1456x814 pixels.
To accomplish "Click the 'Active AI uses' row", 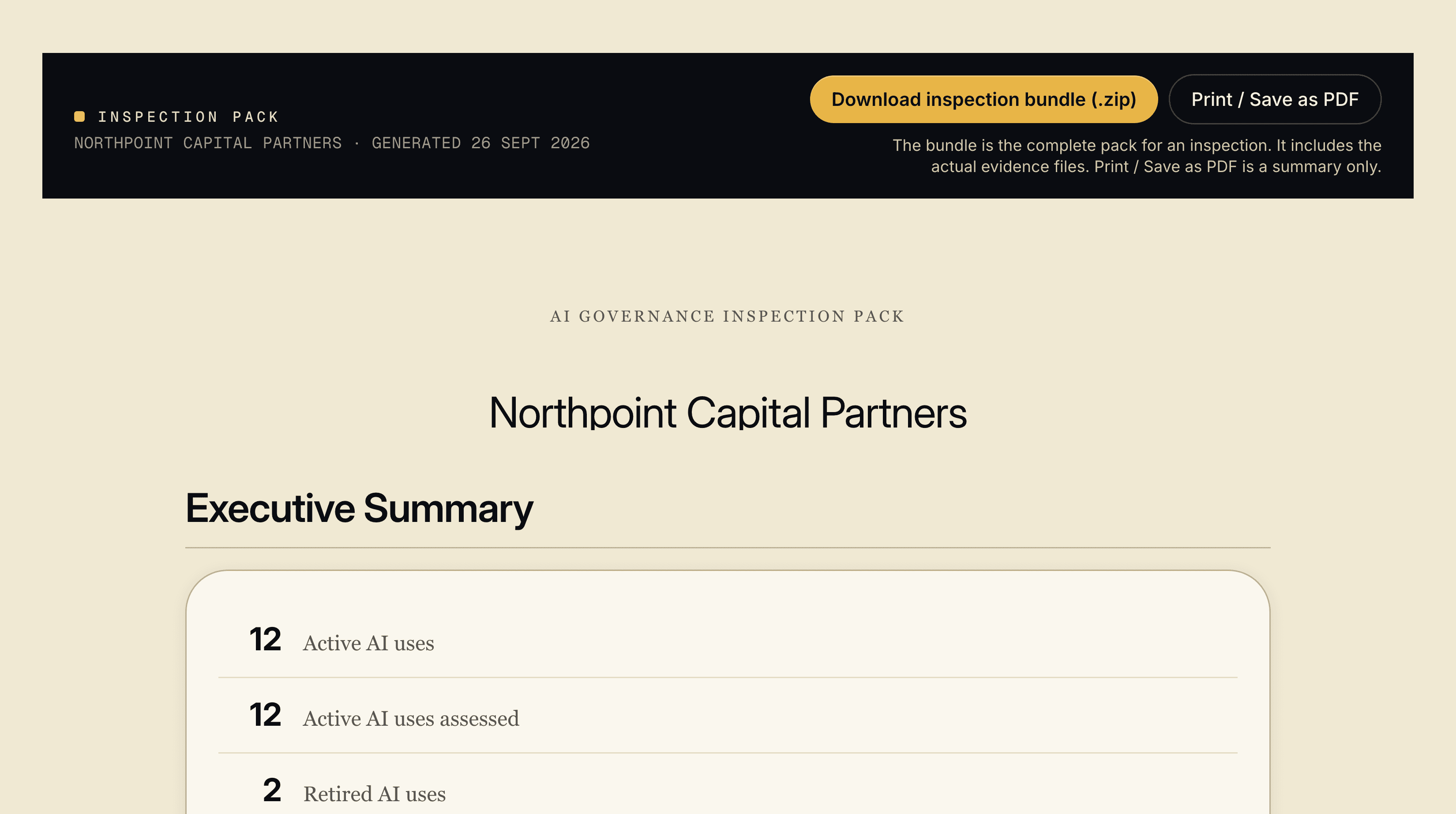I will 728,641.
